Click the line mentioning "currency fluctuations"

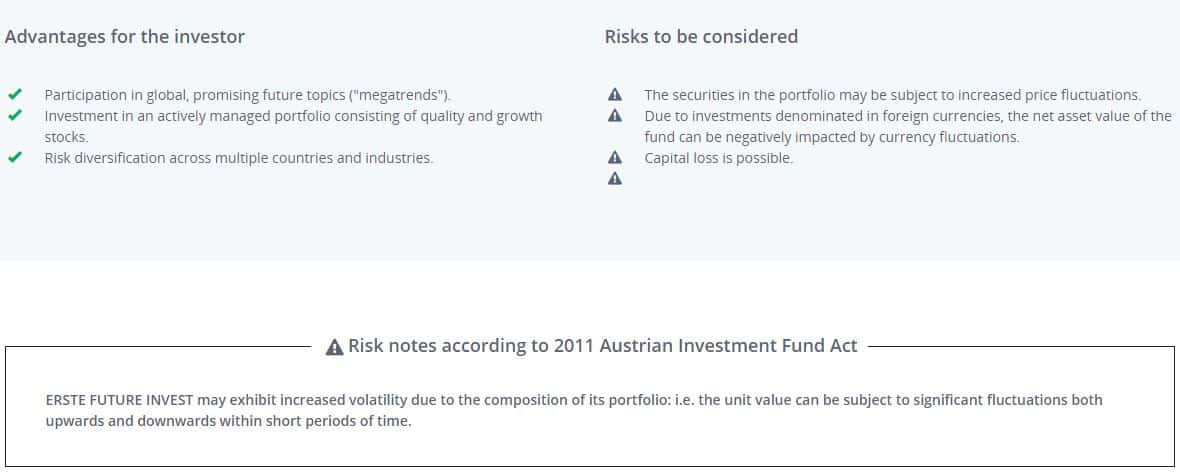(831, 137)
